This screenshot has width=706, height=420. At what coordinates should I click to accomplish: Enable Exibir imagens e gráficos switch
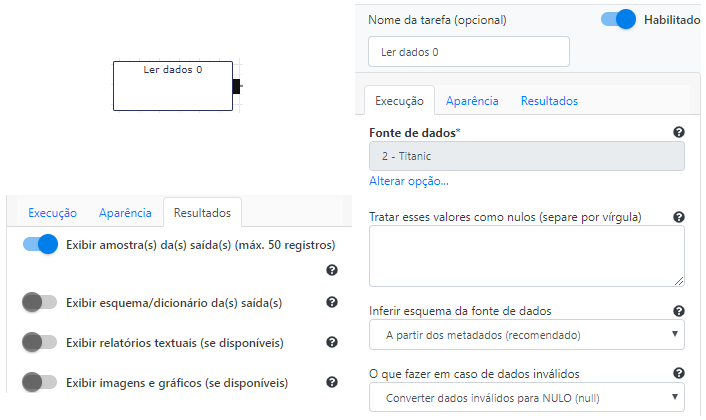[x=40, y=382]
